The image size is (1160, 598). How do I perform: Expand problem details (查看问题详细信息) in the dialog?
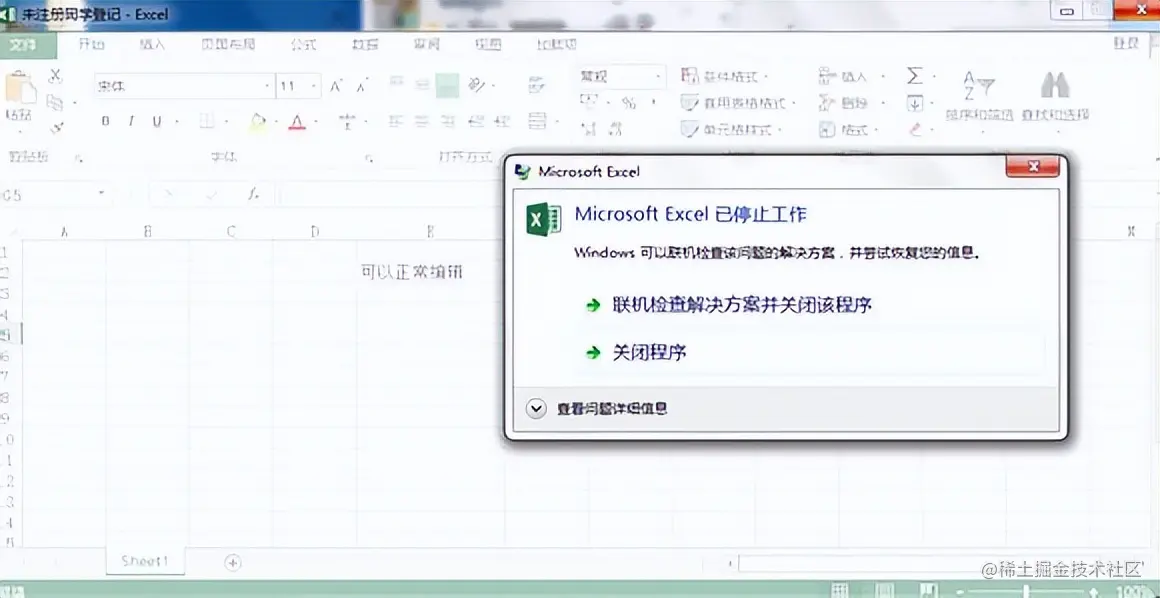coord(598,408)
